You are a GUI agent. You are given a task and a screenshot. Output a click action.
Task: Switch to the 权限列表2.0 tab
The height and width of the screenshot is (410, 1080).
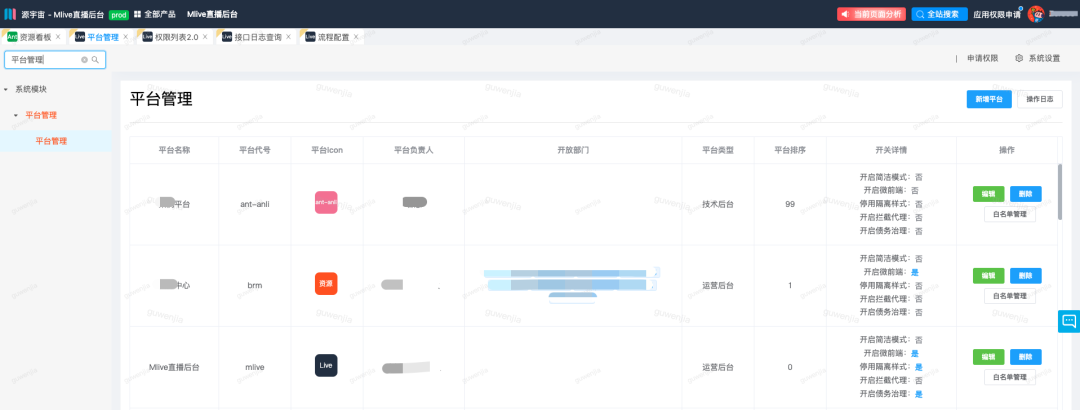click(177, 37)
